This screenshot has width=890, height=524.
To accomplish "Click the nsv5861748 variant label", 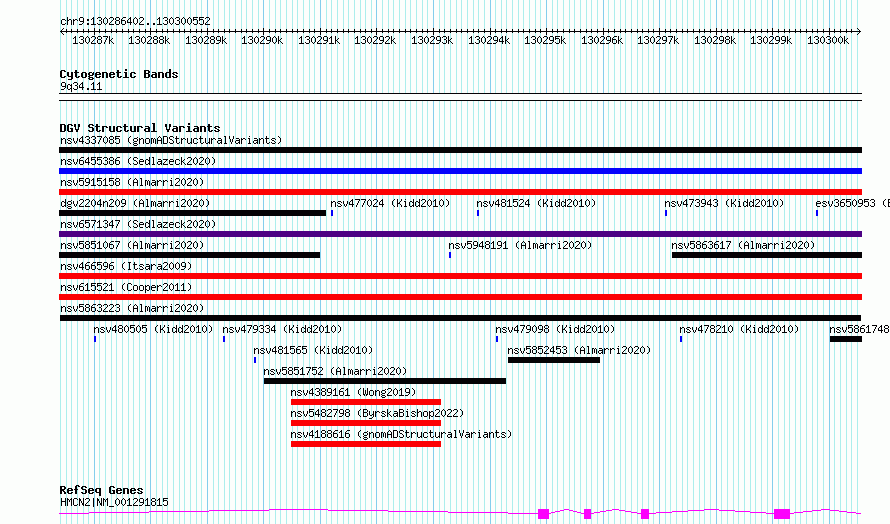I will point(859,329).
